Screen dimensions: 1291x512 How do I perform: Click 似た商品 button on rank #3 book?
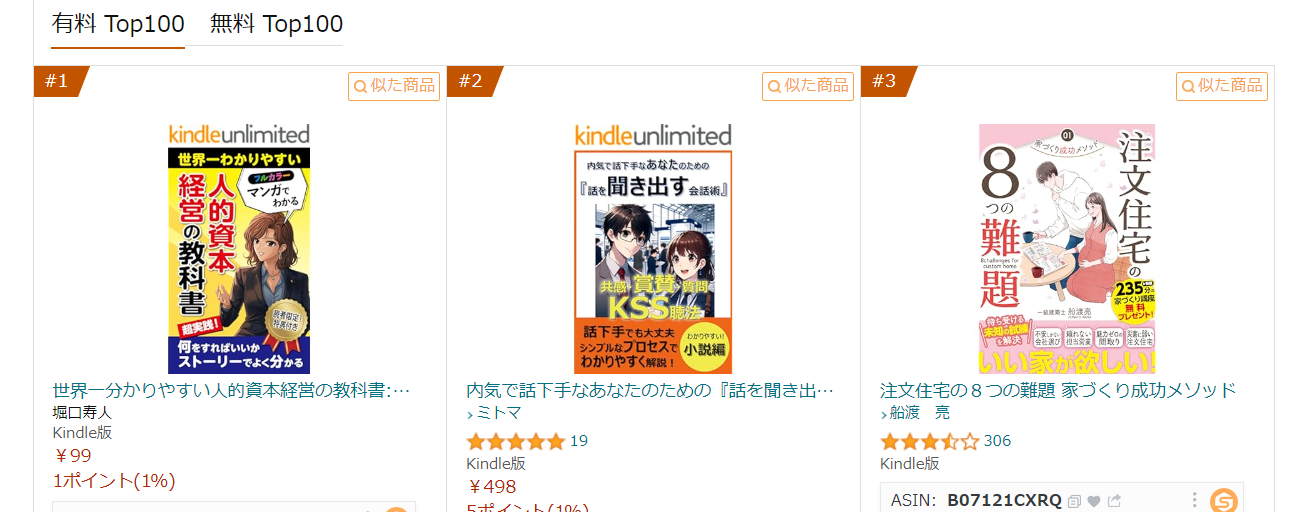click(1222, 86)
